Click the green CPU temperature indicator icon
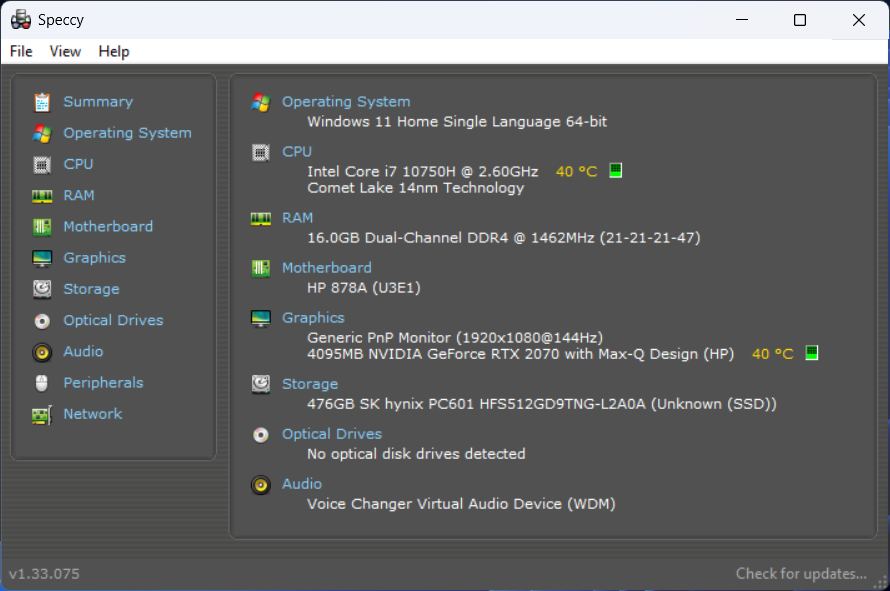 [x=616, y=170]
